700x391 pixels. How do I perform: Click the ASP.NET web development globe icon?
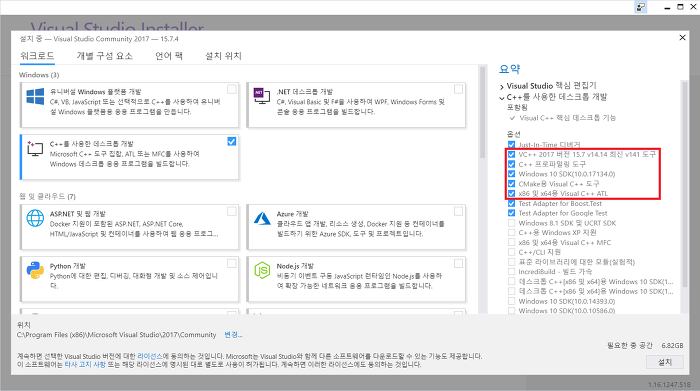tap(35, 218)
